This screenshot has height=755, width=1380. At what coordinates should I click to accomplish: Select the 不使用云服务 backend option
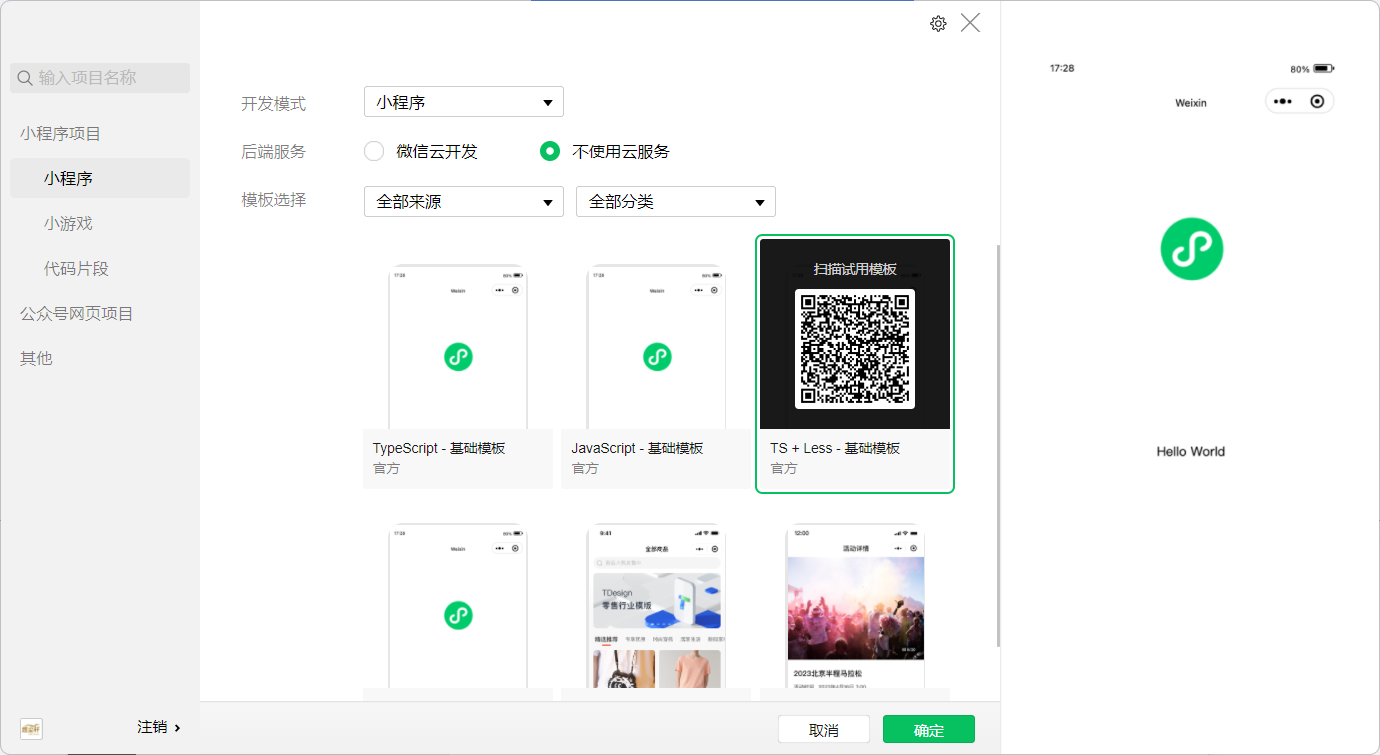[x=549, y=151]
